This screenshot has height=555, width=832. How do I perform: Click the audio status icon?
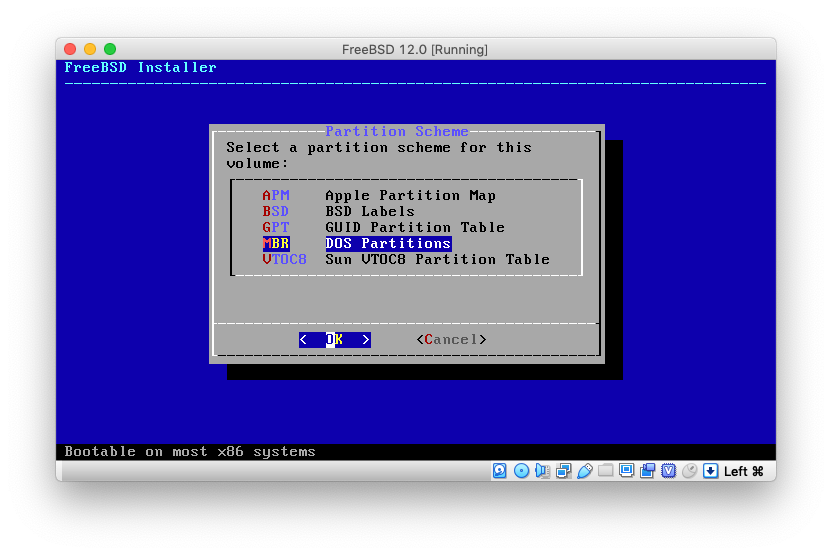pos(542,471)
